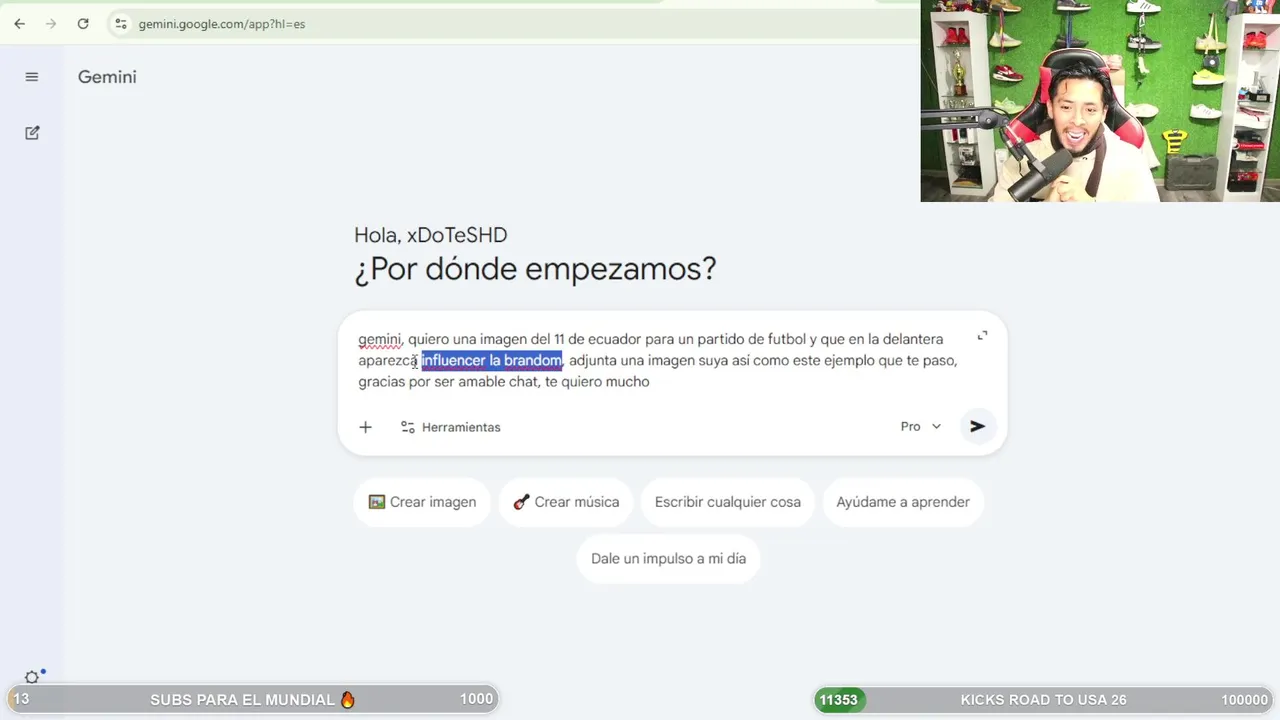Click the webcam overlay video
The image size is (1280, 720).
tap(1100, 101)
